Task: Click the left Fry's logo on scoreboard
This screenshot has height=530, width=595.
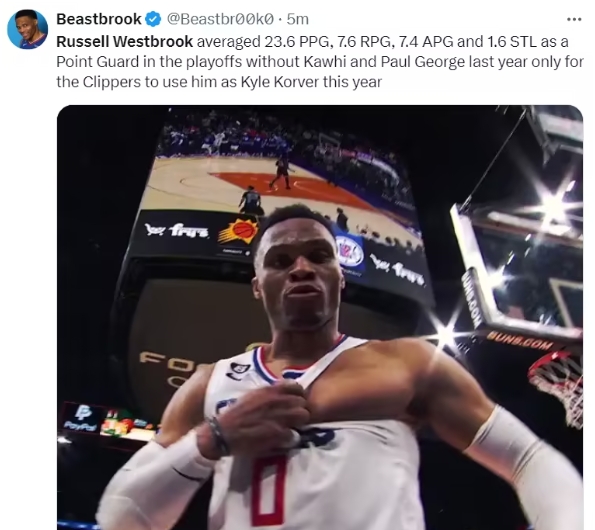Action: (177, 230)
